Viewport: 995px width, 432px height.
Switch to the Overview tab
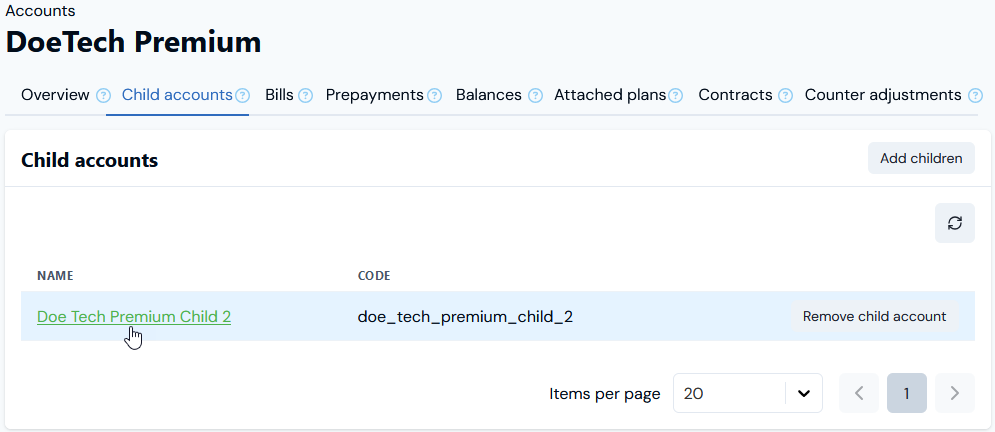coord(55,95)
